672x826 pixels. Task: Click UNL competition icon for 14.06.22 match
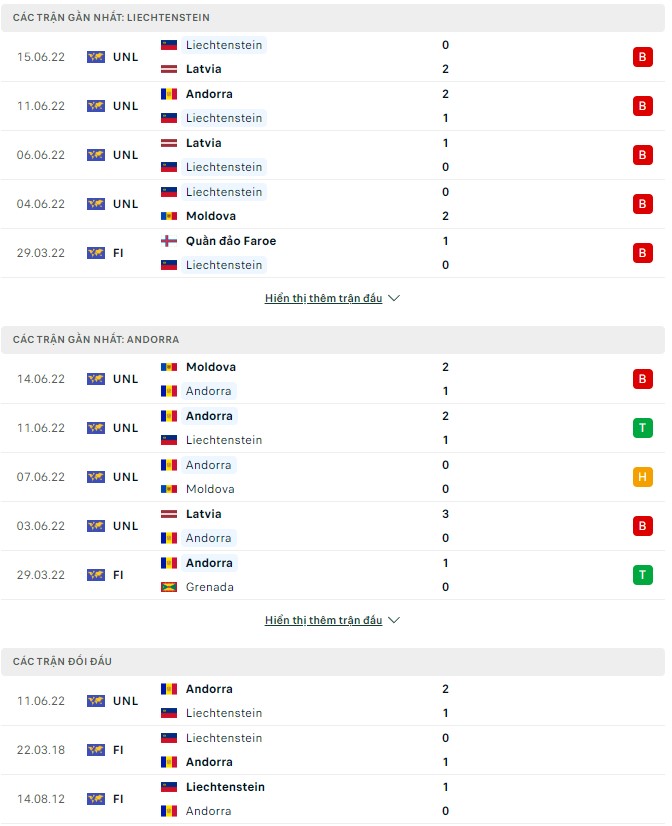96,379
